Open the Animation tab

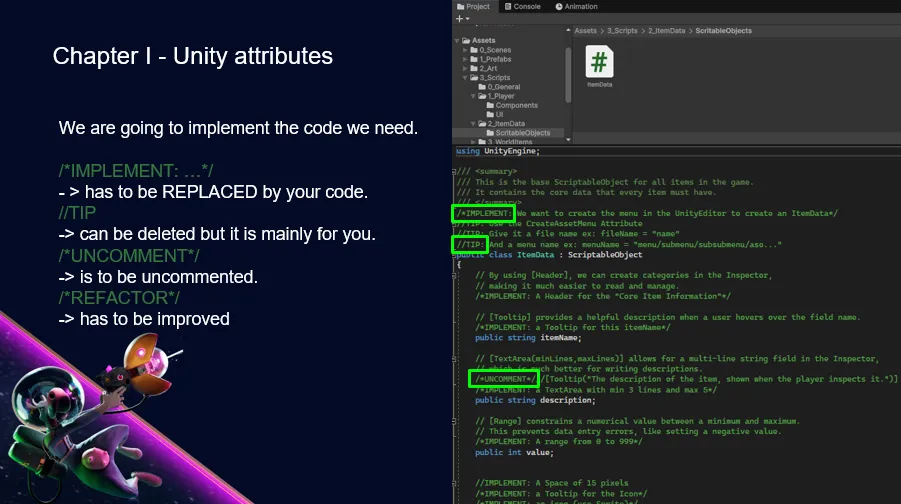click(x=576, y=6)
